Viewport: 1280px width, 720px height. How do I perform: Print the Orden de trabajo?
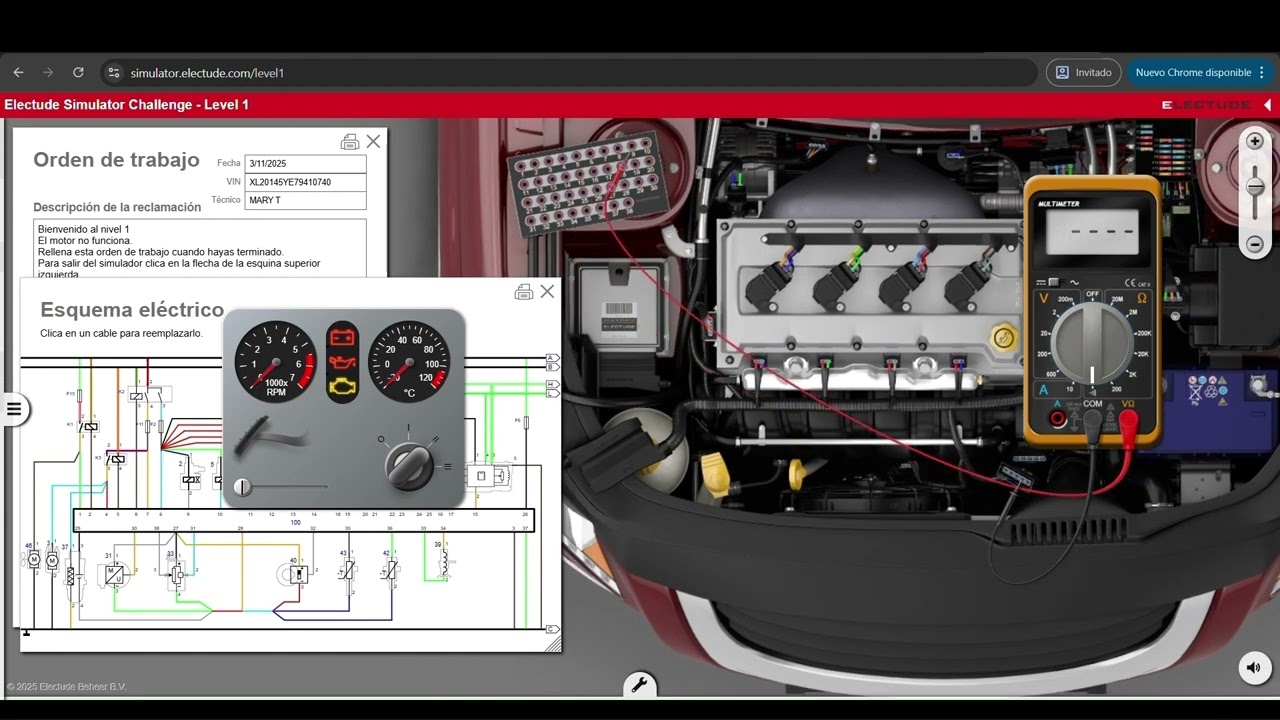[349, 142]
